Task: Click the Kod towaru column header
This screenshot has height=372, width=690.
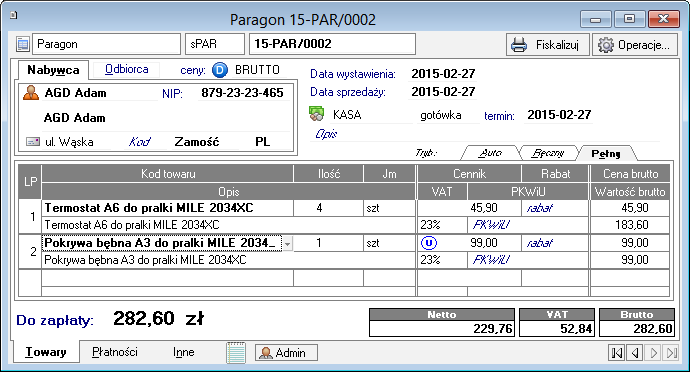Action: [168, 174]
